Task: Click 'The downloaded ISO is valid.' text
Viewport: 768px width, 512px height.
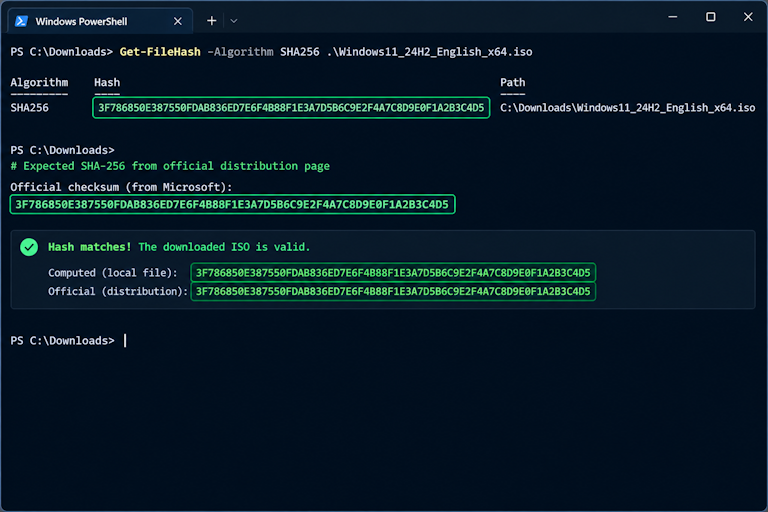Action: [224, 247]
